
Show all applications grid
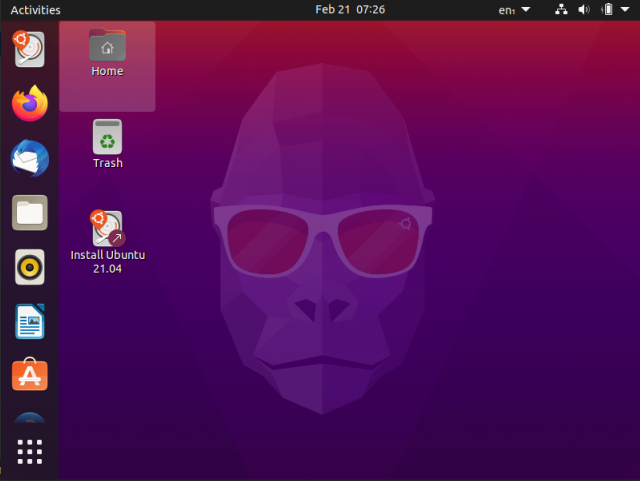point(29,452)
